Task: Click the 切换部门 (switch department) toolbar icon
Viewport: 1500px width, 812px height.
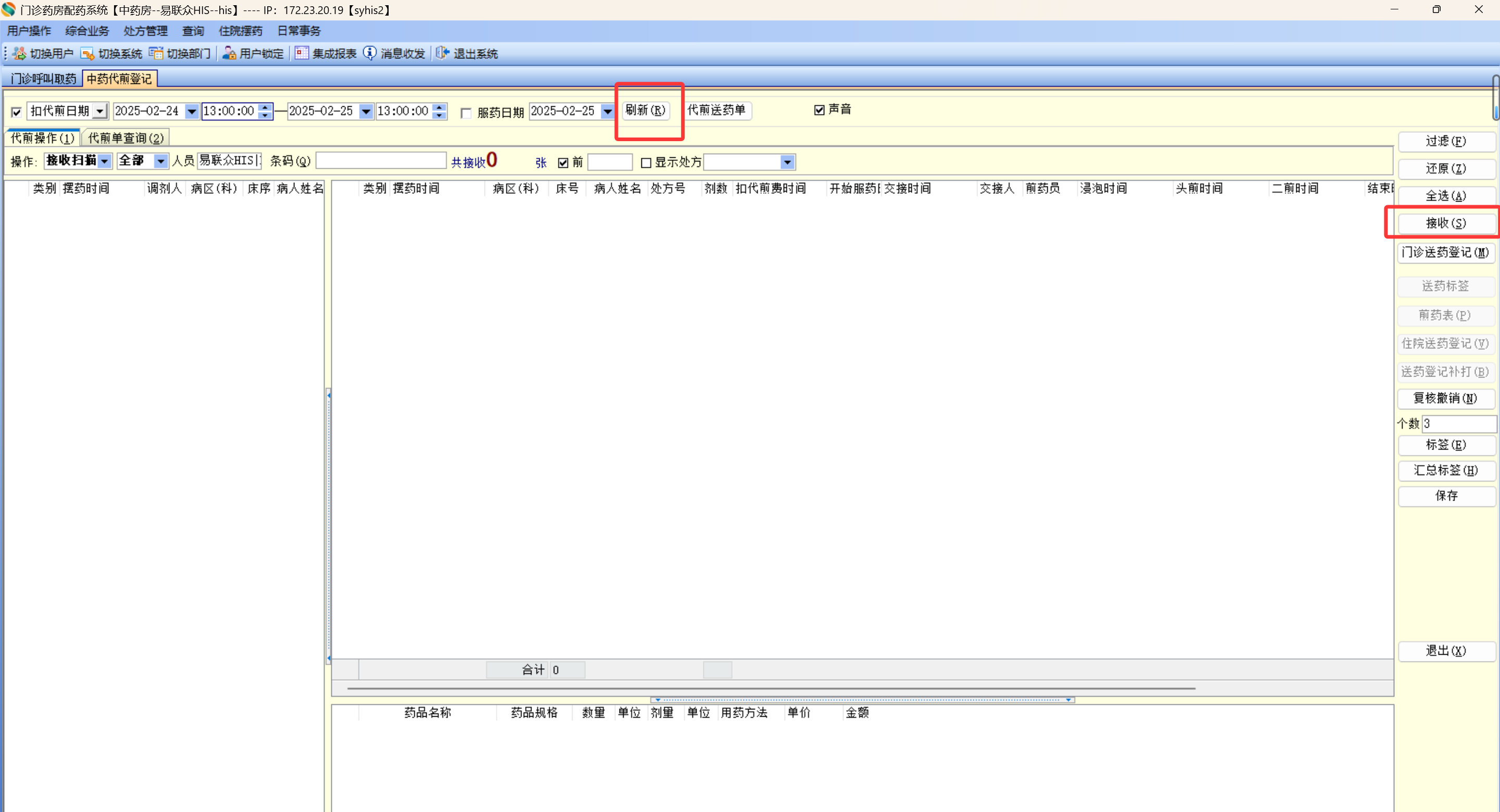Action: 155,54
